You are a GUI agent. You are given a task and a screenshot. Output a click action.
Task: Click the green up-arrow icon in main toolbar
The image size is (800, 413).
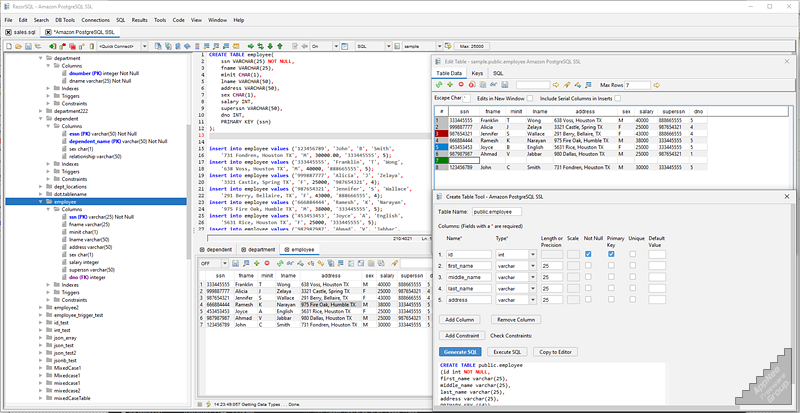(x=280, y=46)
